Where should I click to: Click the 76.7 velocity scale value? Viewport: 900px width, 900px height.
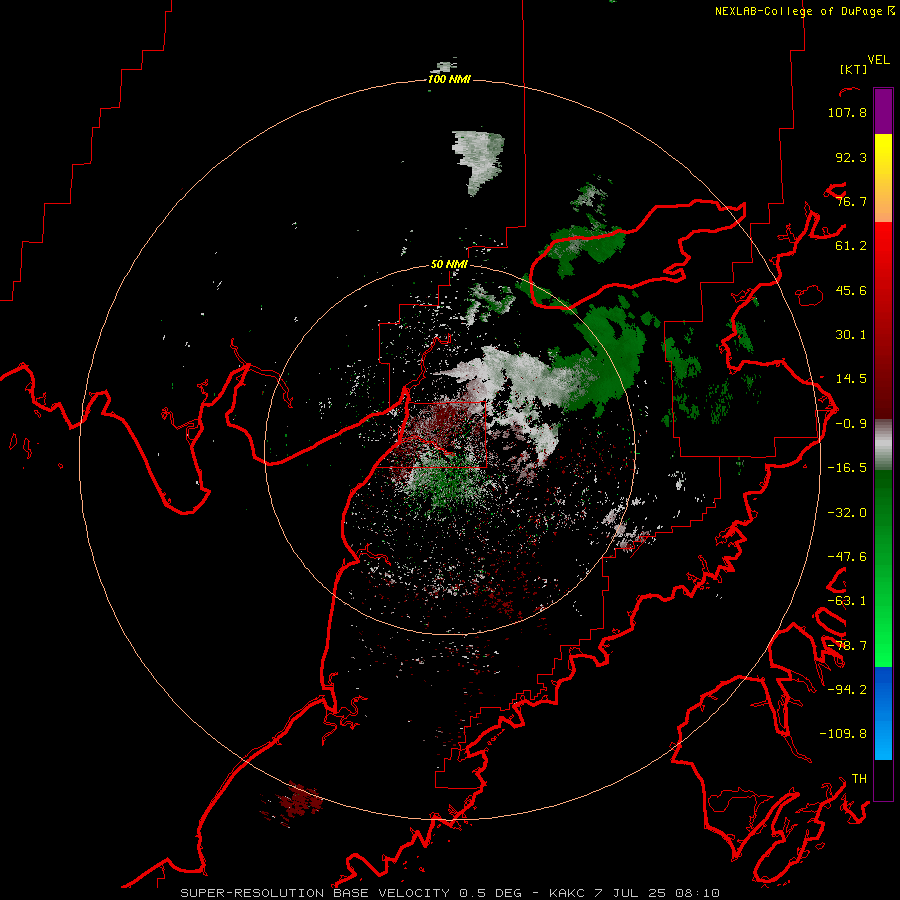pyautogui.click(x=851, y=201)
